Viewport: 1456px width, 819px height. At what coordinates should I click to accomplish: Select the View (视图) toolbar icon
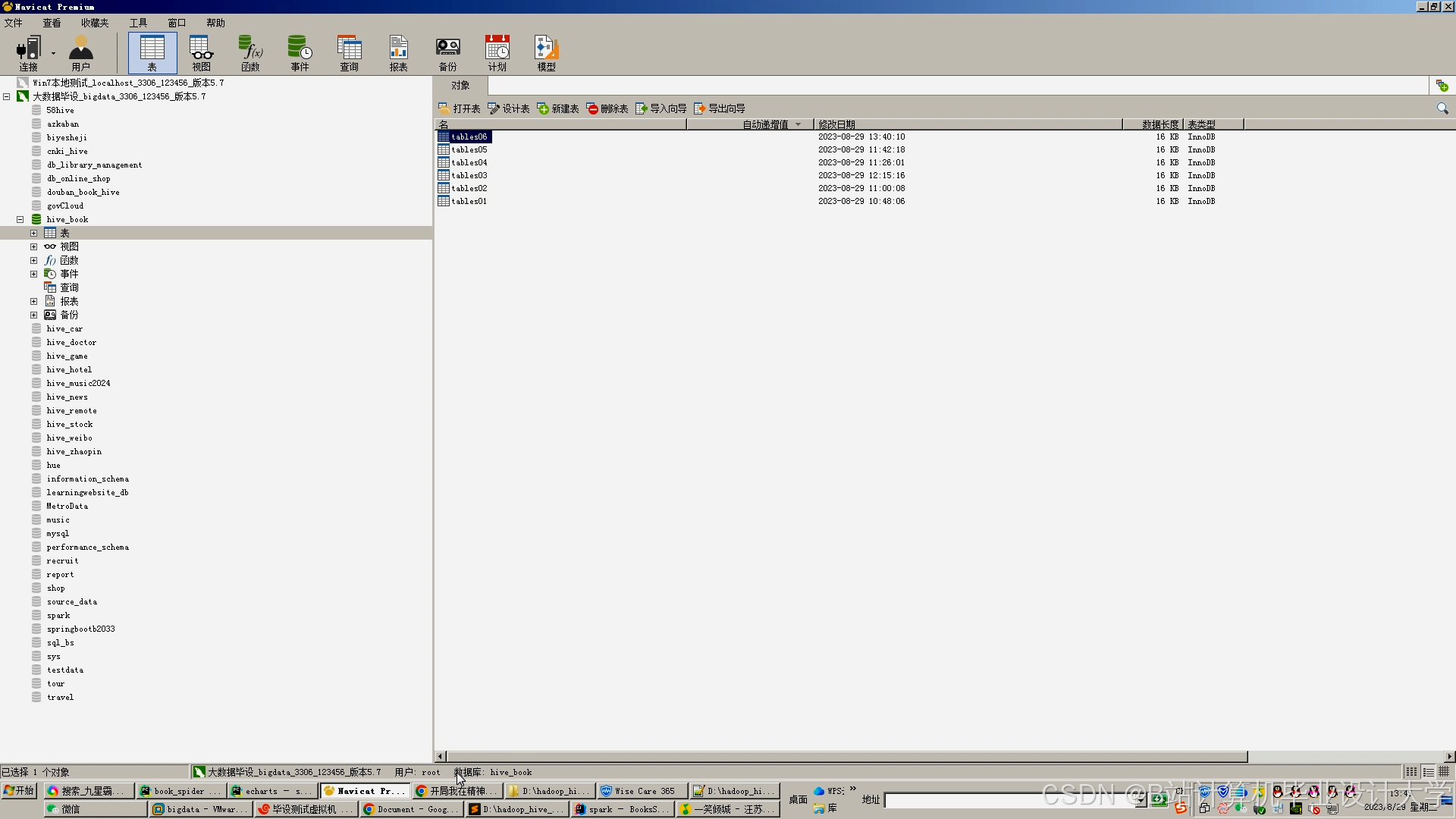[x=201, y=52]
